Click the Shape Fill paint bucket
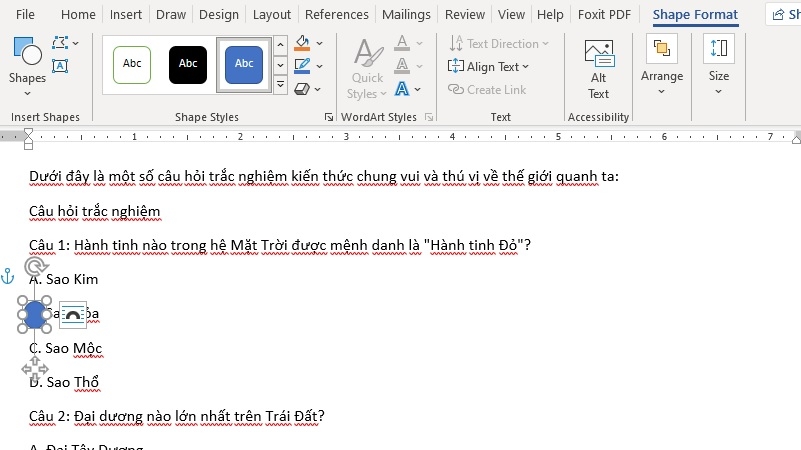Screen dimensions: 801x450 302,43
